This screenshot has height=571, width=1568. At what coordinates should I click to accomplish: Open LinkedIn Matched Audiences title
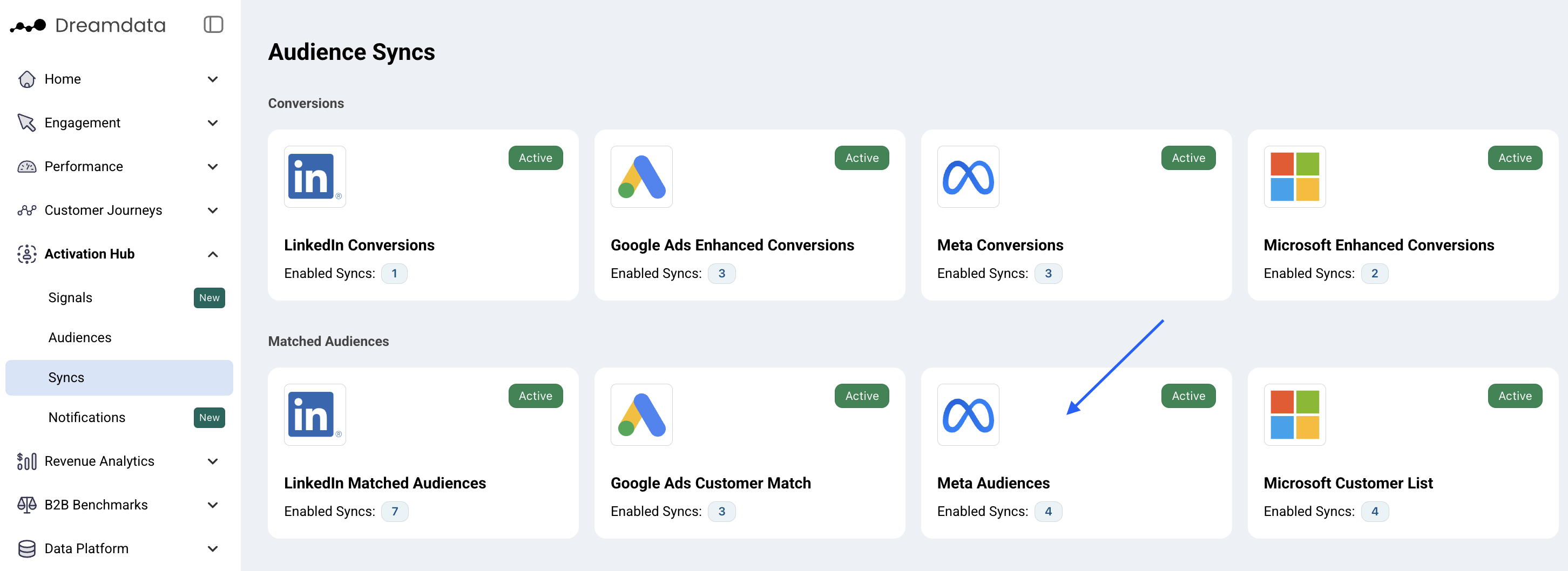click(384, 484)
